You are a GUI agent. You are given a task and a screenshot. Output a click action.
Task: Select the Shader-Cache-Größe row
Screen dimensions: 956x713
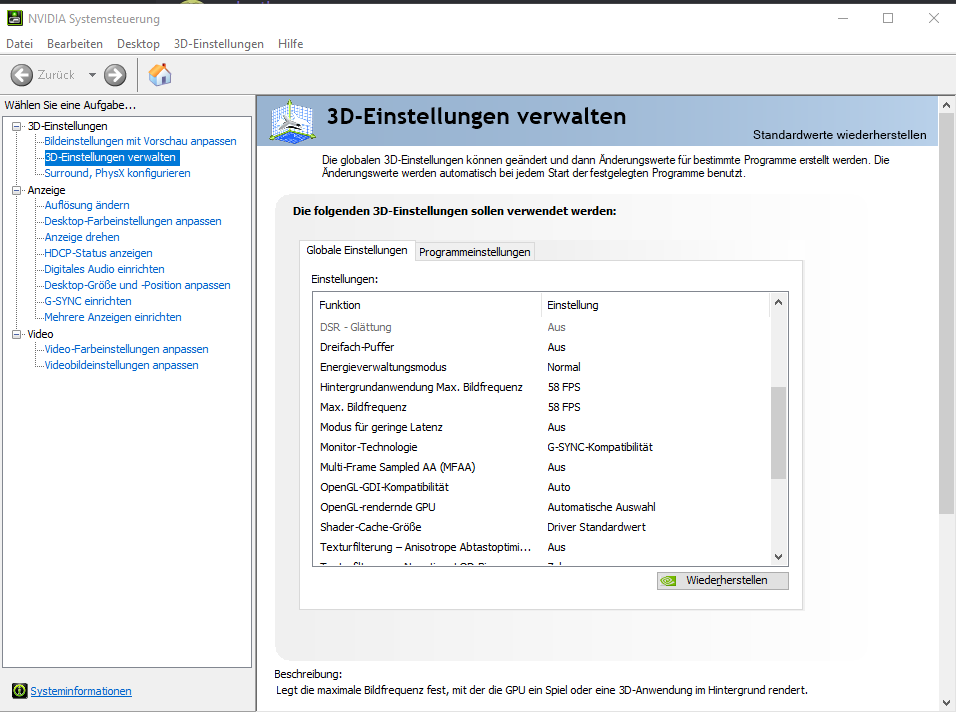(x=541, y=527)
